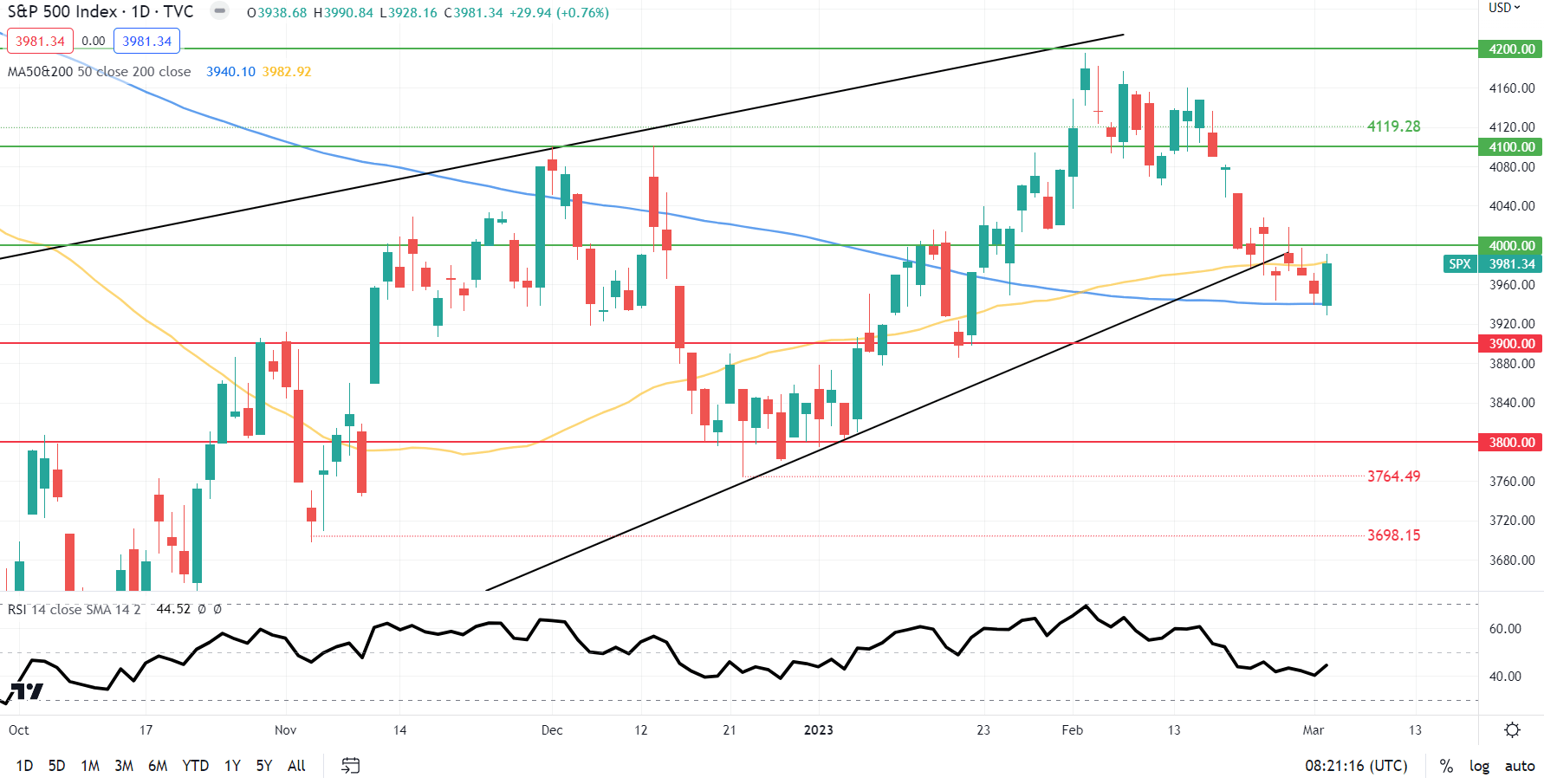
Task: Click the Feb date axis label
Action: coord(1072,730)
